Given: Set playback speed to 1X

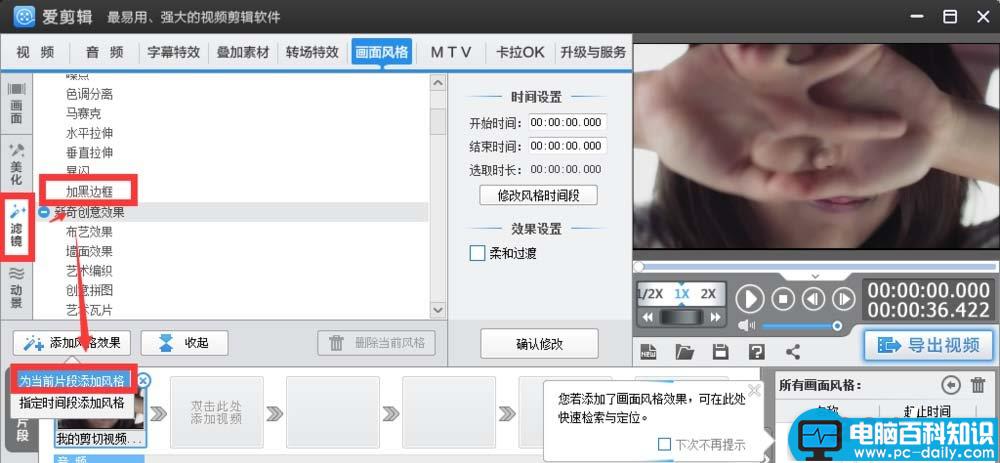Looking at the screenshot, I should coord(682,294).
